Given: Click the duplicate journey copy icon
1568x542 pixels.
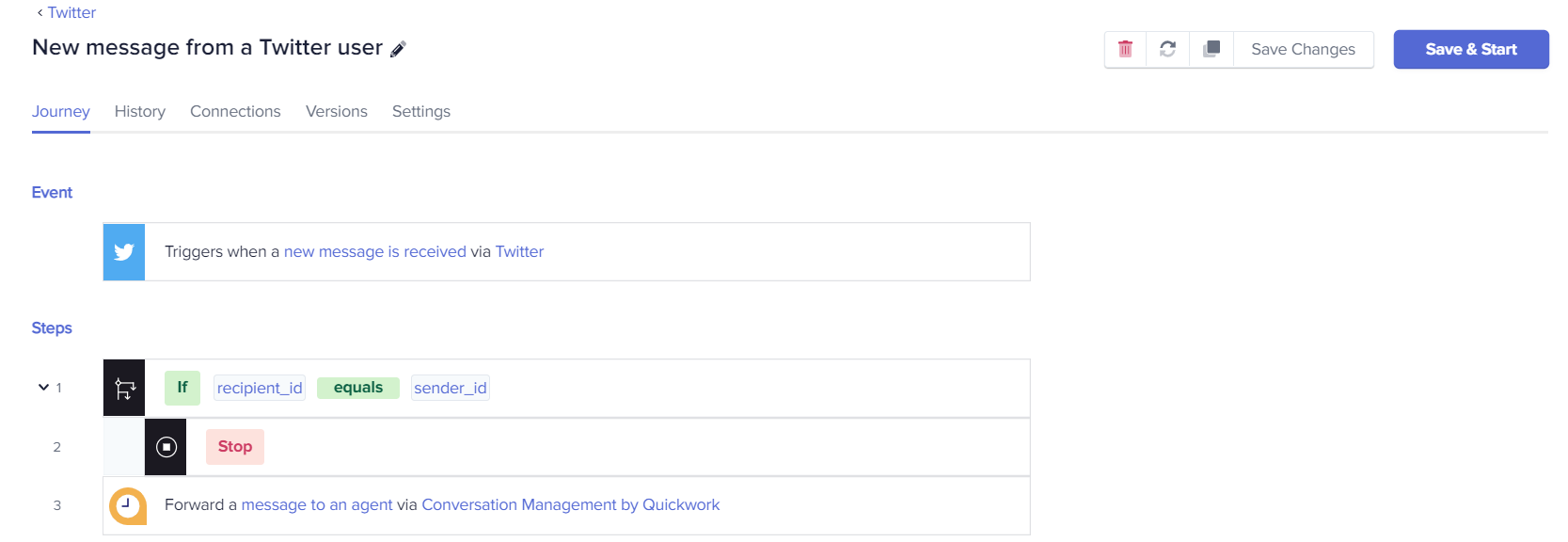Looking at the screenshot, I should [1212, 49].
